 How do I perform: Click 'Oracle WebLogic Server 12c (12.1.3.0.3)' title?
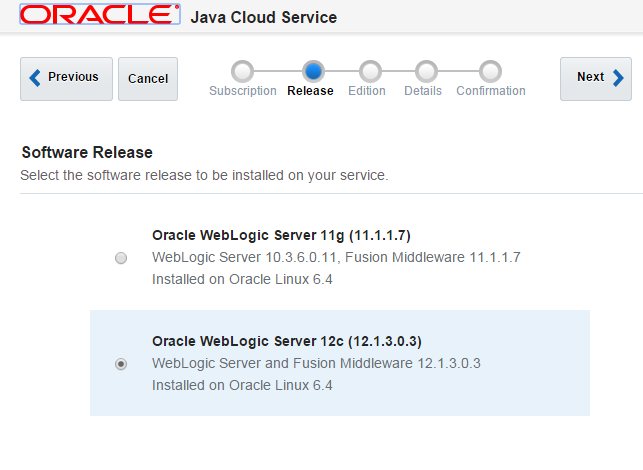coord(287,341)
